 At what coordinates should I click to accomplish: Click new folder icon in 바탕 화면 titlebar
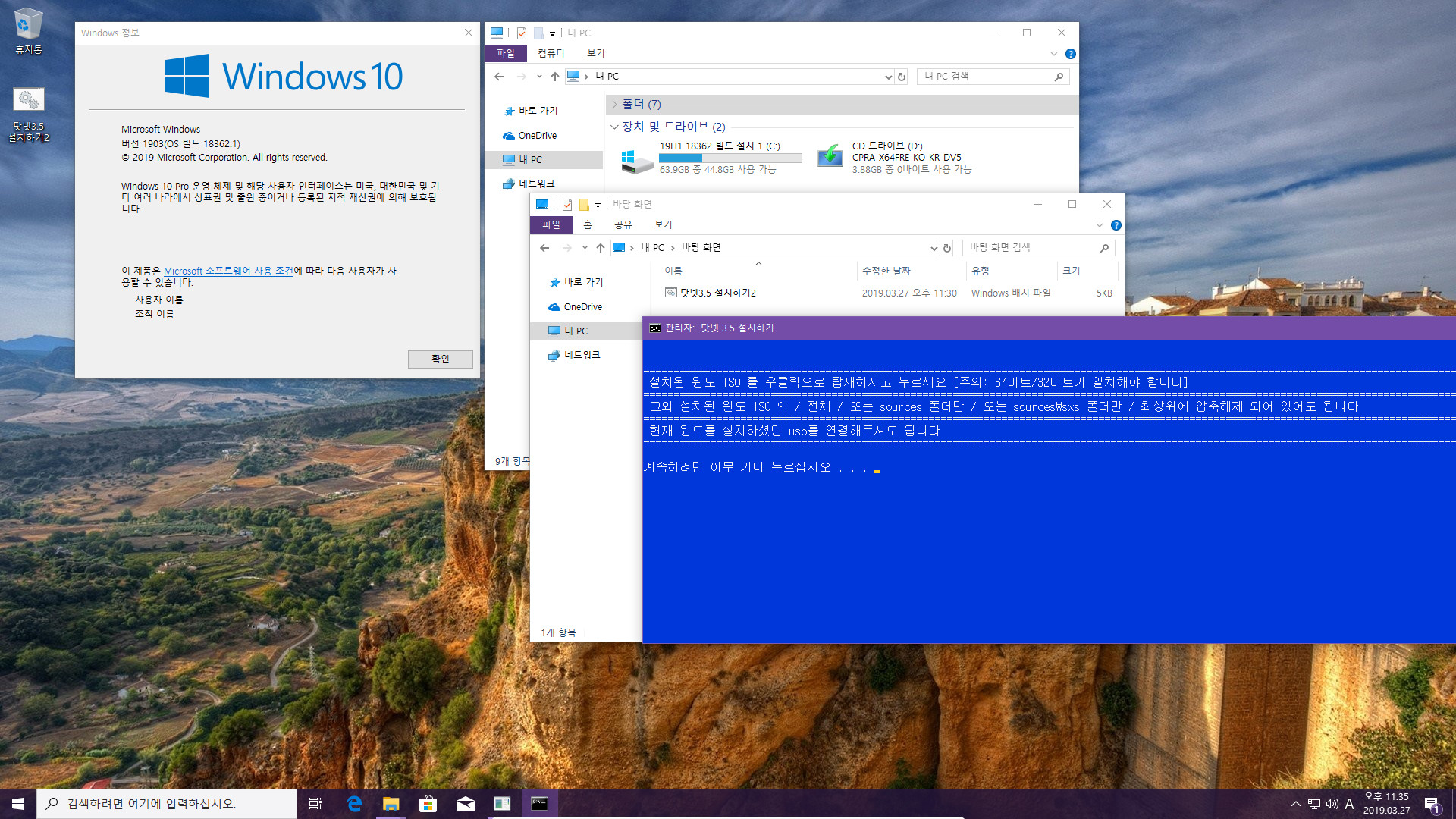pos(584,205)
